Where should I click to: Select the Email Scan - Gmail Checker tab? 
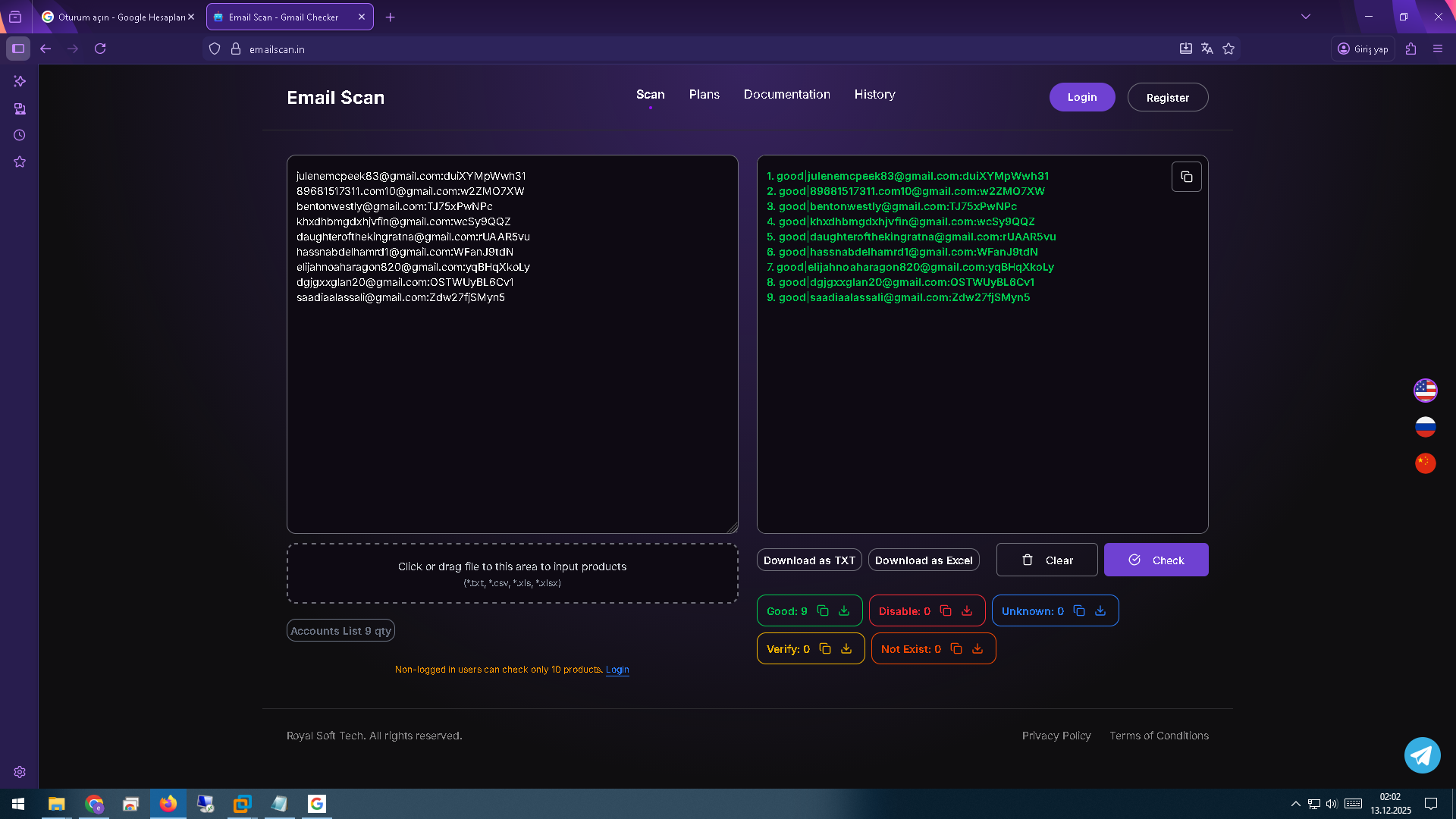290,17
